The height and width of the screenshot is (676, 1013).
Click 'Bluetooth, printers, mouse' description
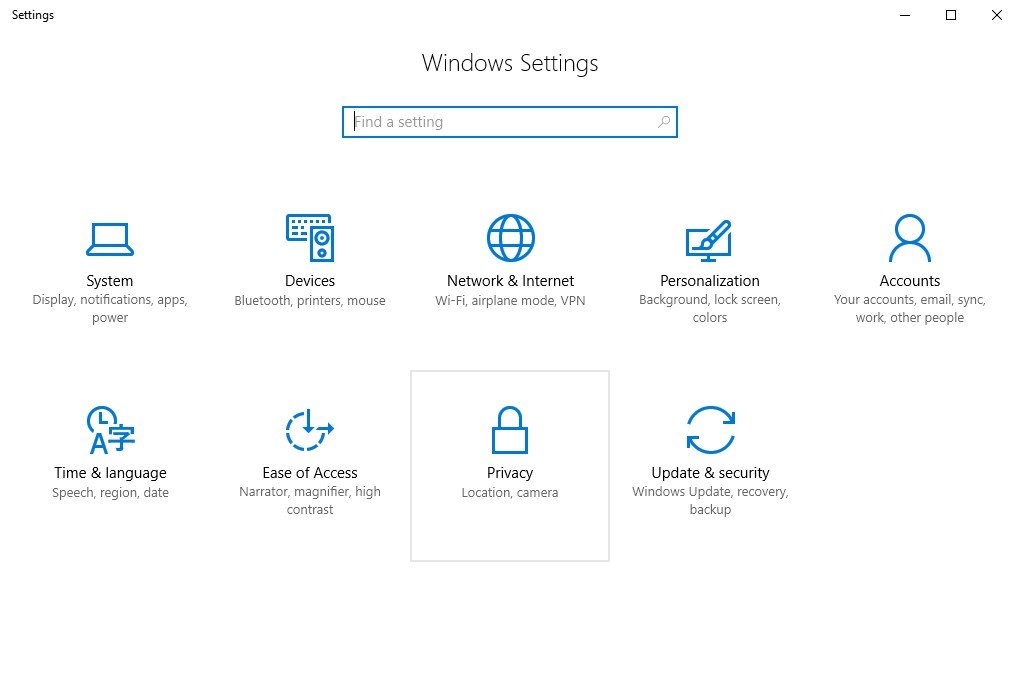click(309, 301)
